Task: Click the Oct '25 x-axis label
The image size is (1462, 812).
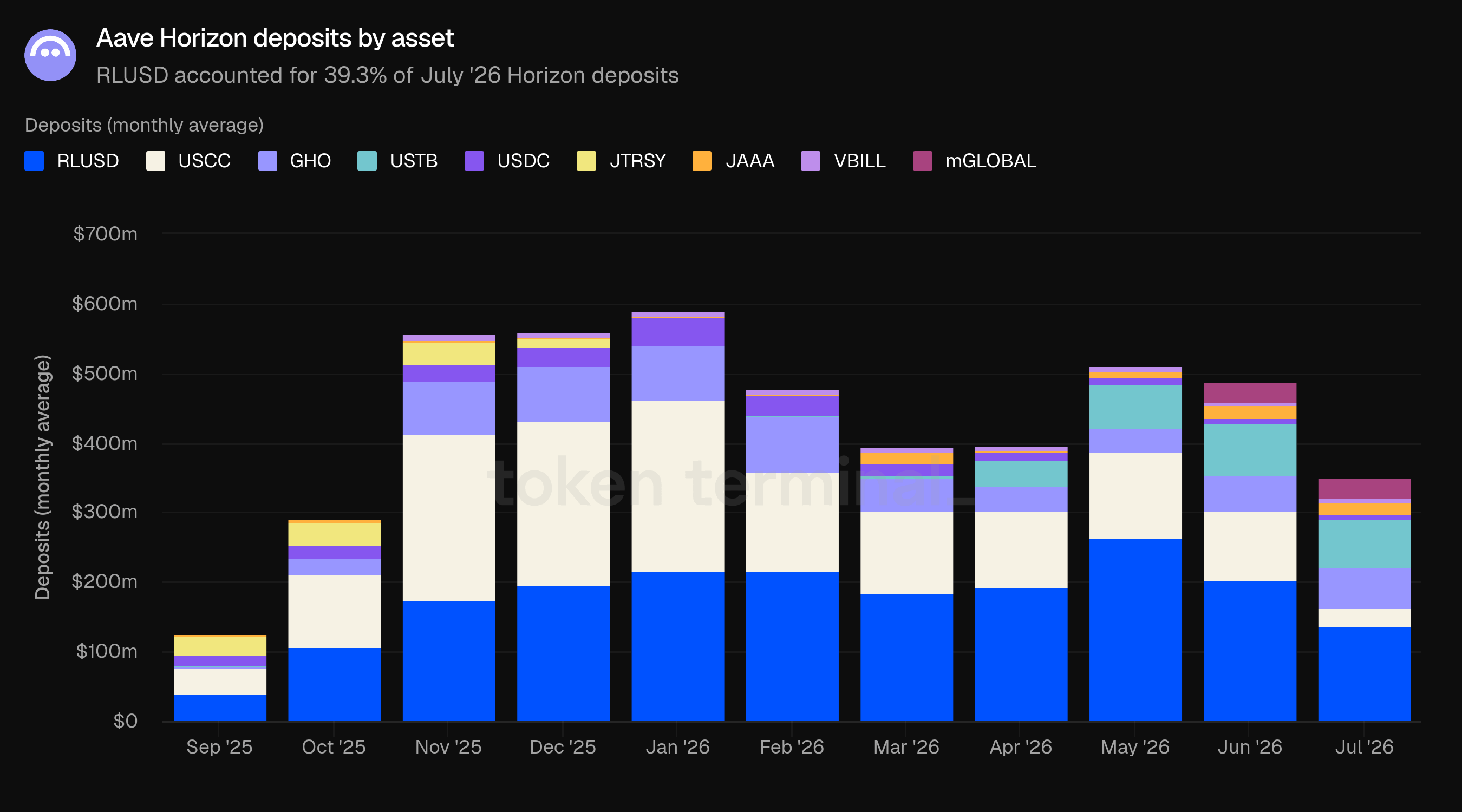Action: 334,746
